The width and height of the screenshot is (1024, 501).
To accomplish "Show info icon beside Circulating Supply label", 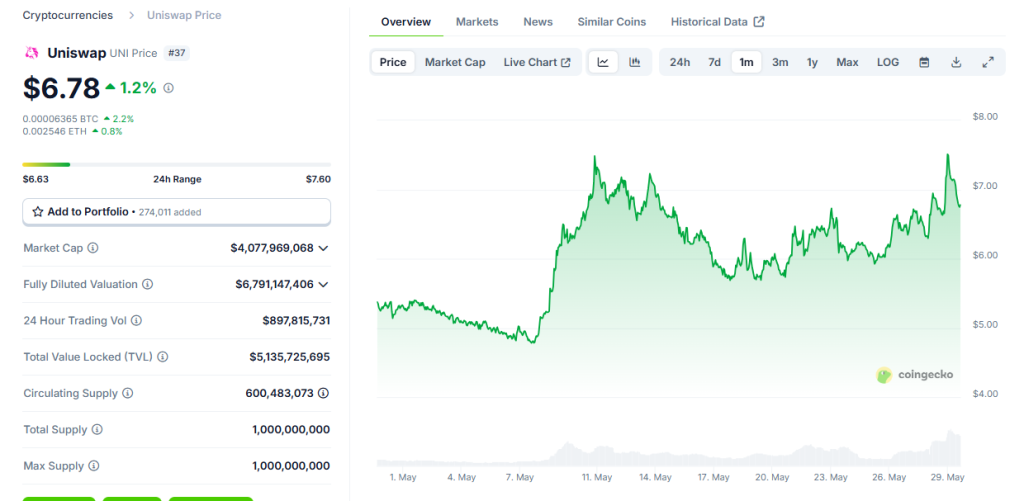I will [128, 393].
